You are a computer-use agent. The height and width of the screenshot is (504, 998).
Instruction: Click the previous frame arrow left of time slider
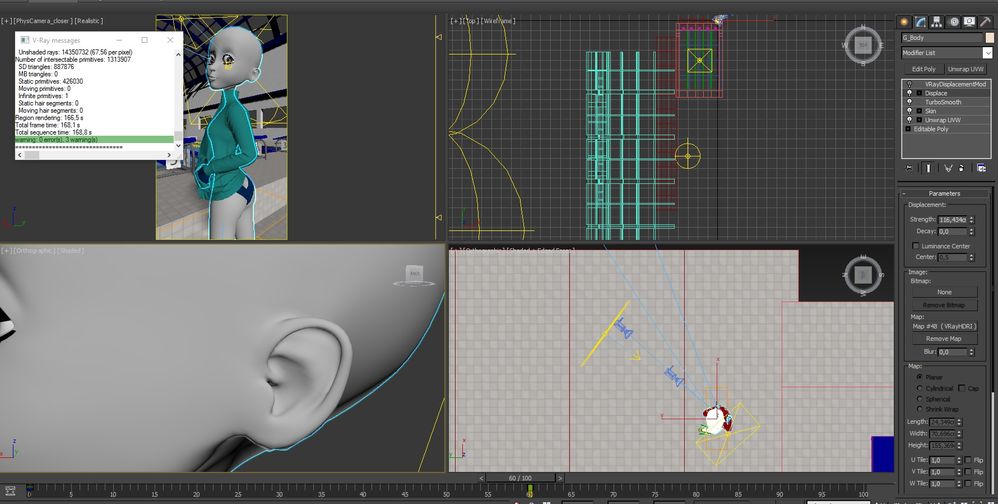[481, 478]
